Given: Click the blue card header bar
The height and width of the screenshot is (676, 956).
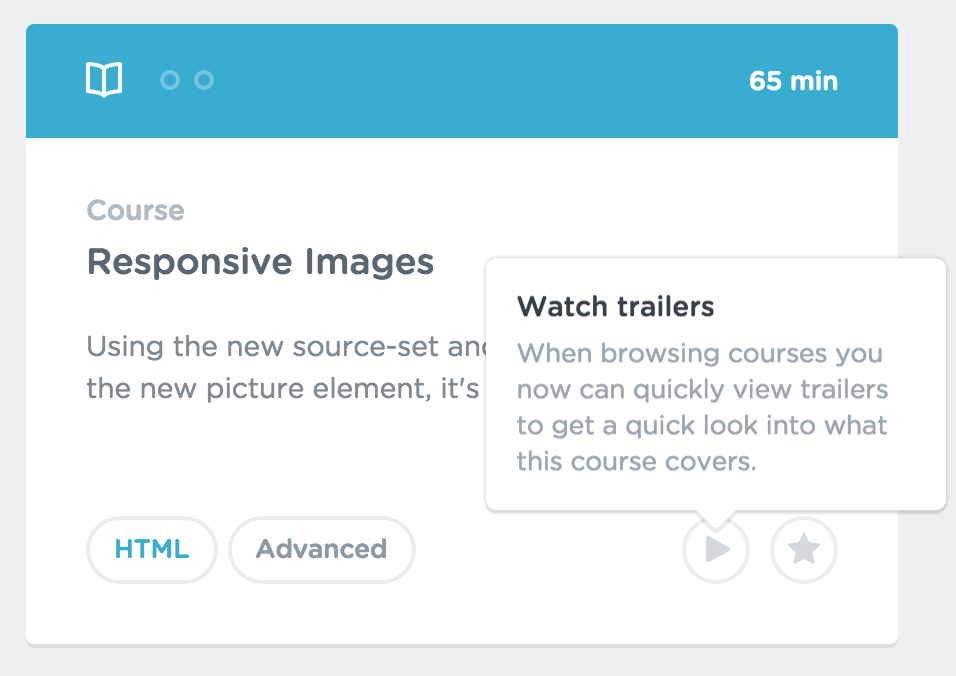Looking at the screenshot, I should (x=462, y=81).
